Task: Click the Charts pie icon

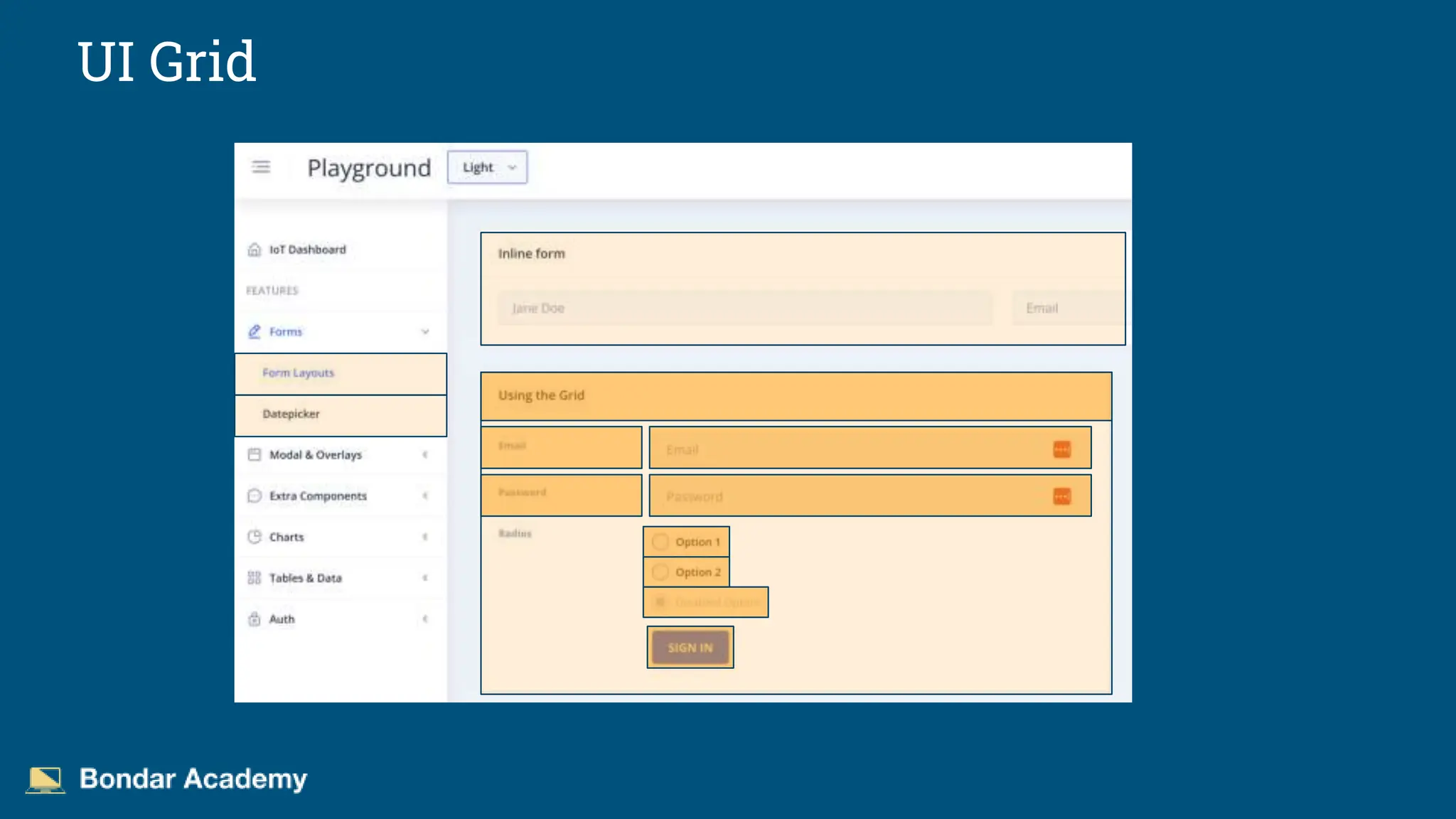Action: [255, 537]
